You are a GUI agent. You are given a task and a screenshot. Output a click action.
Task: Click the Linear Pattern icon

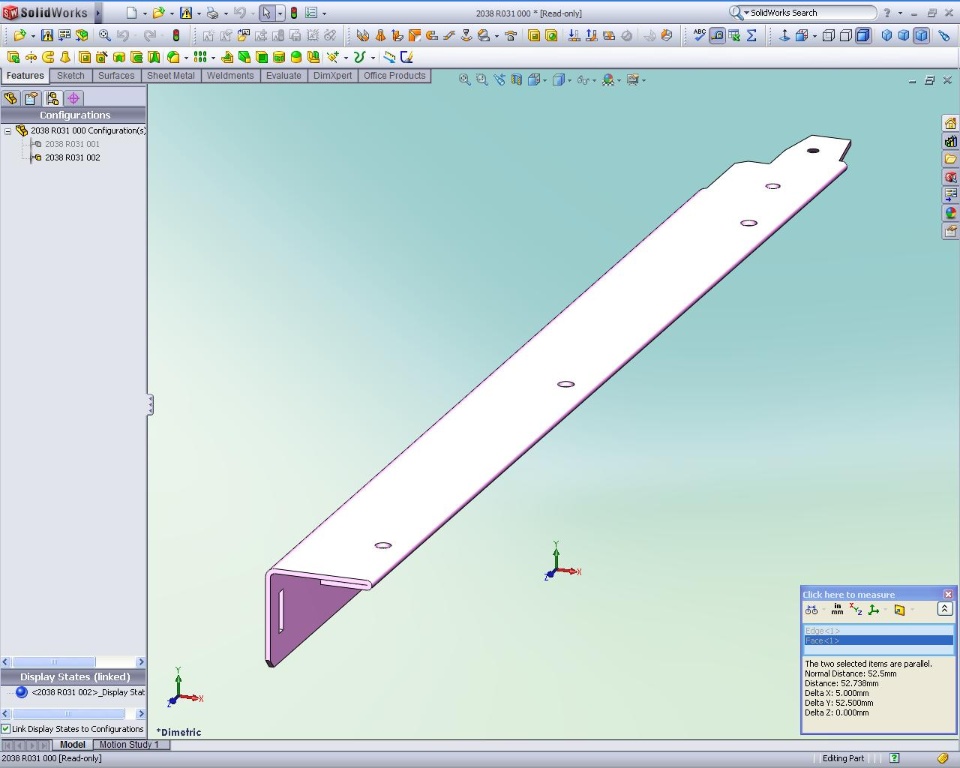[200, 57]
